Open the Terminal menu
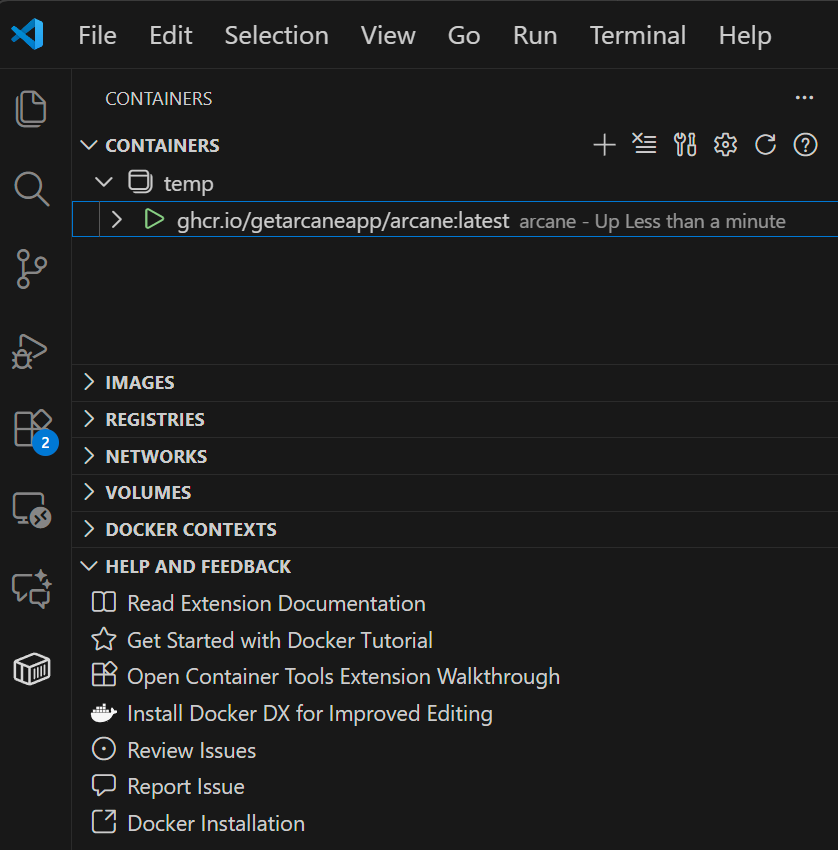Viewport: 838px width, 850px height. coord(637,35)
